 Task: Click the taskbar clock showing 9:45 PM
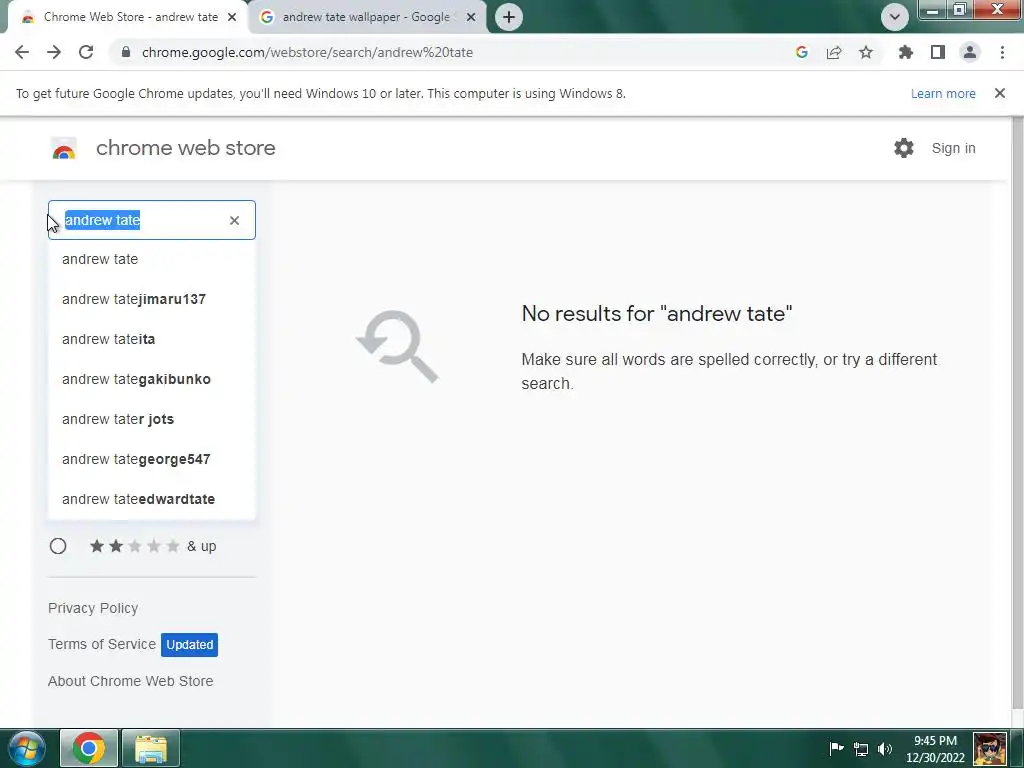pyautogui.click(x=935, y=749)
